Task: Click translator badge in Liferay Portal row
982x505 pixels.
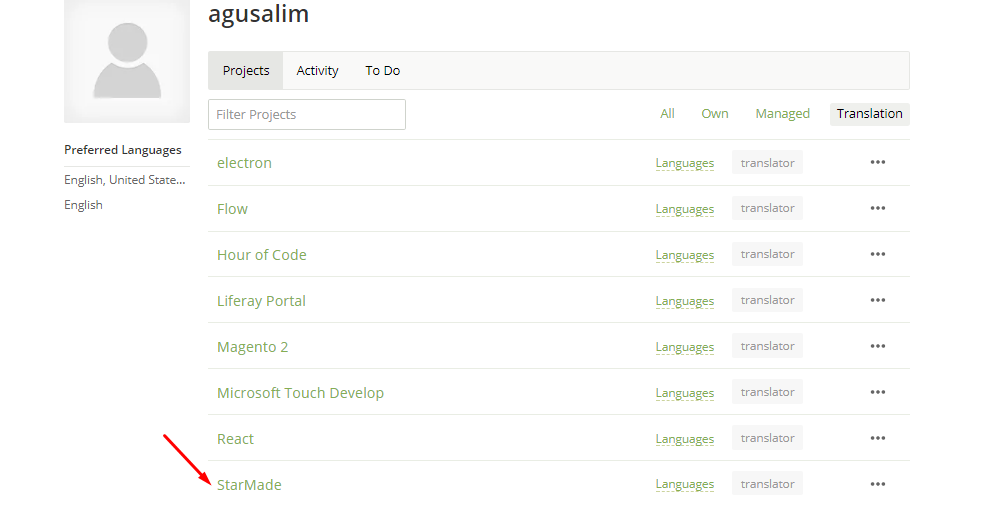Action: tap(767, 300)
